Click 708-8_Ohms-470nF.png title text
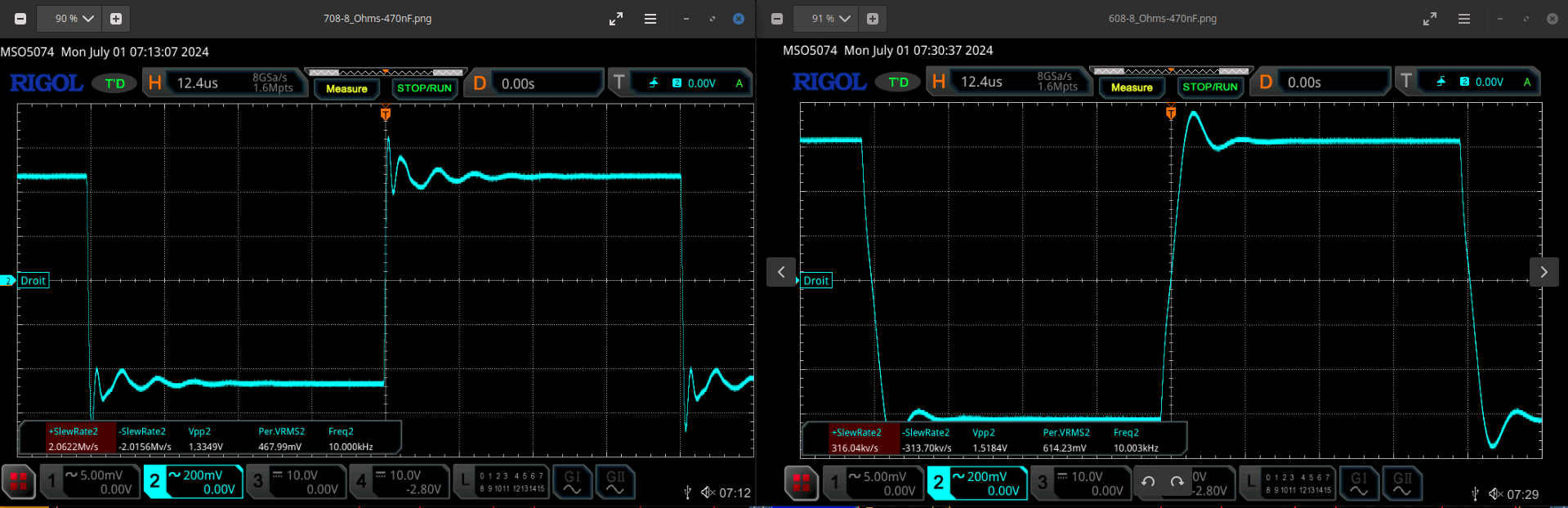This screenshot has height=508, width=1568. click(x=377, y=19)
